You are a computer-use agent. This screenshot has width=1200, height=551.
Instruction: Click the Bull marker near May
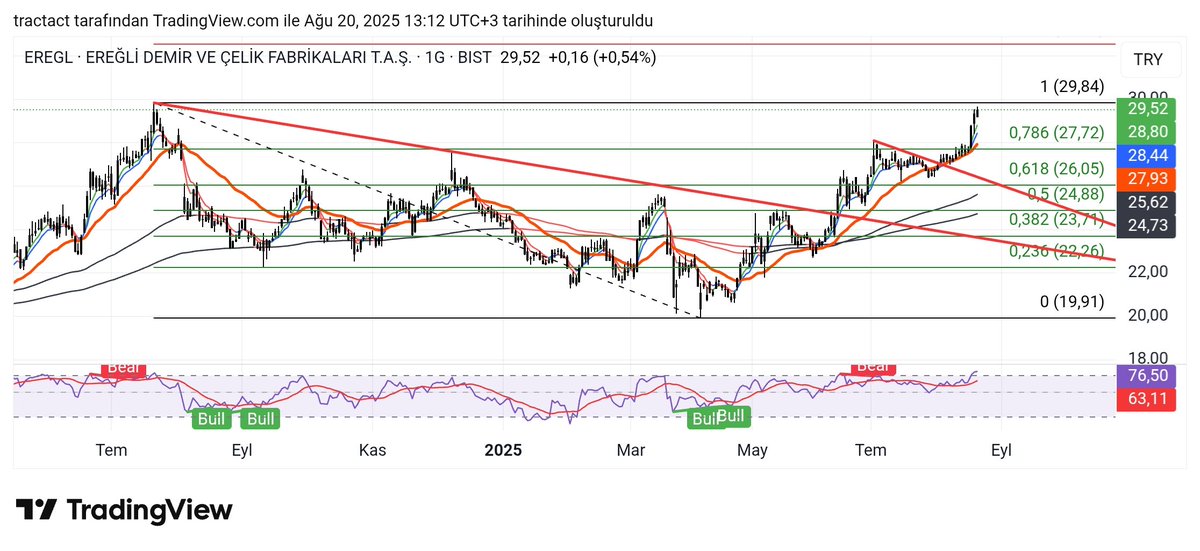pos(732,415)
